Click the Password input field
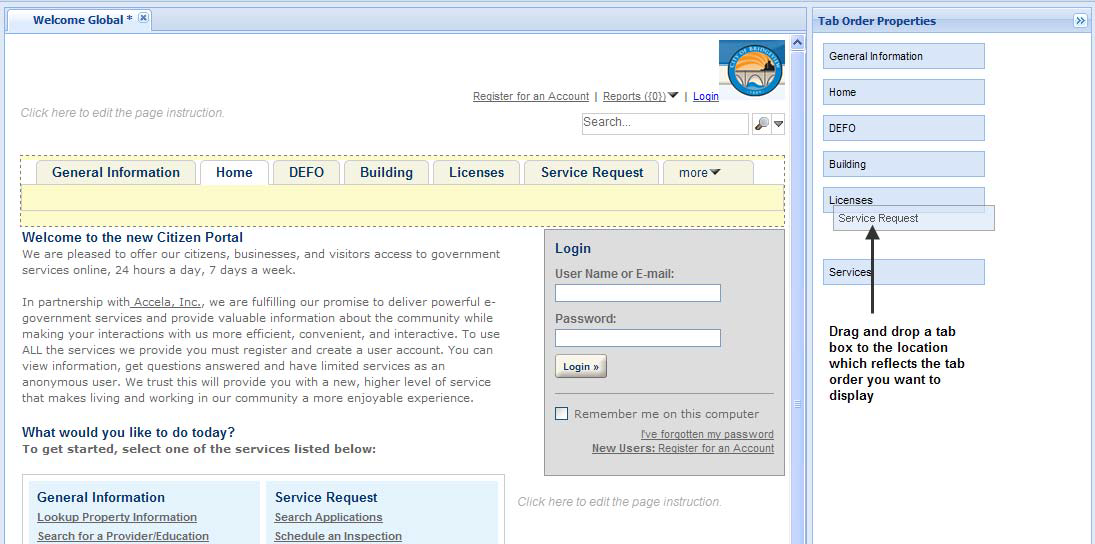 coord(637,338)
